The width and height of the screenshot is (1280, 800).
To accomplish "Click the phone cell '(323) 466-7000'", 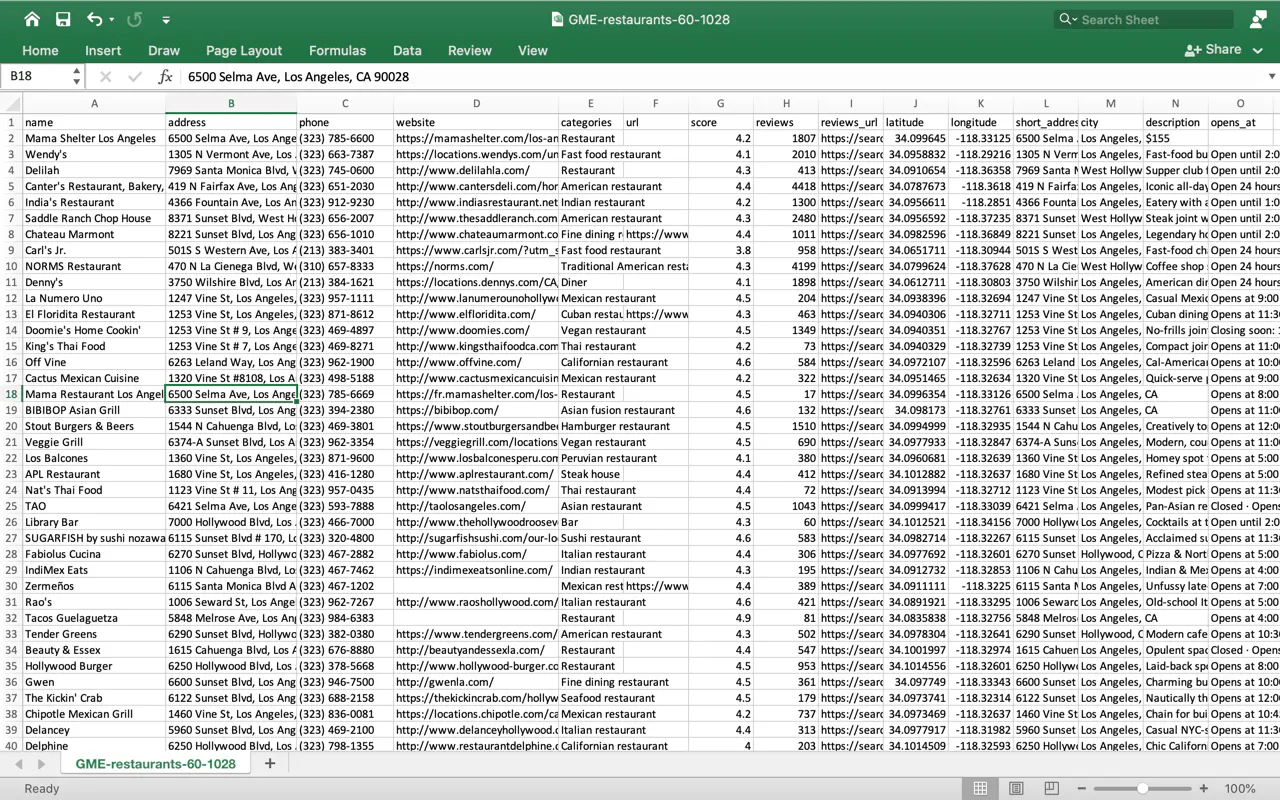I will [x=345, y=522].
